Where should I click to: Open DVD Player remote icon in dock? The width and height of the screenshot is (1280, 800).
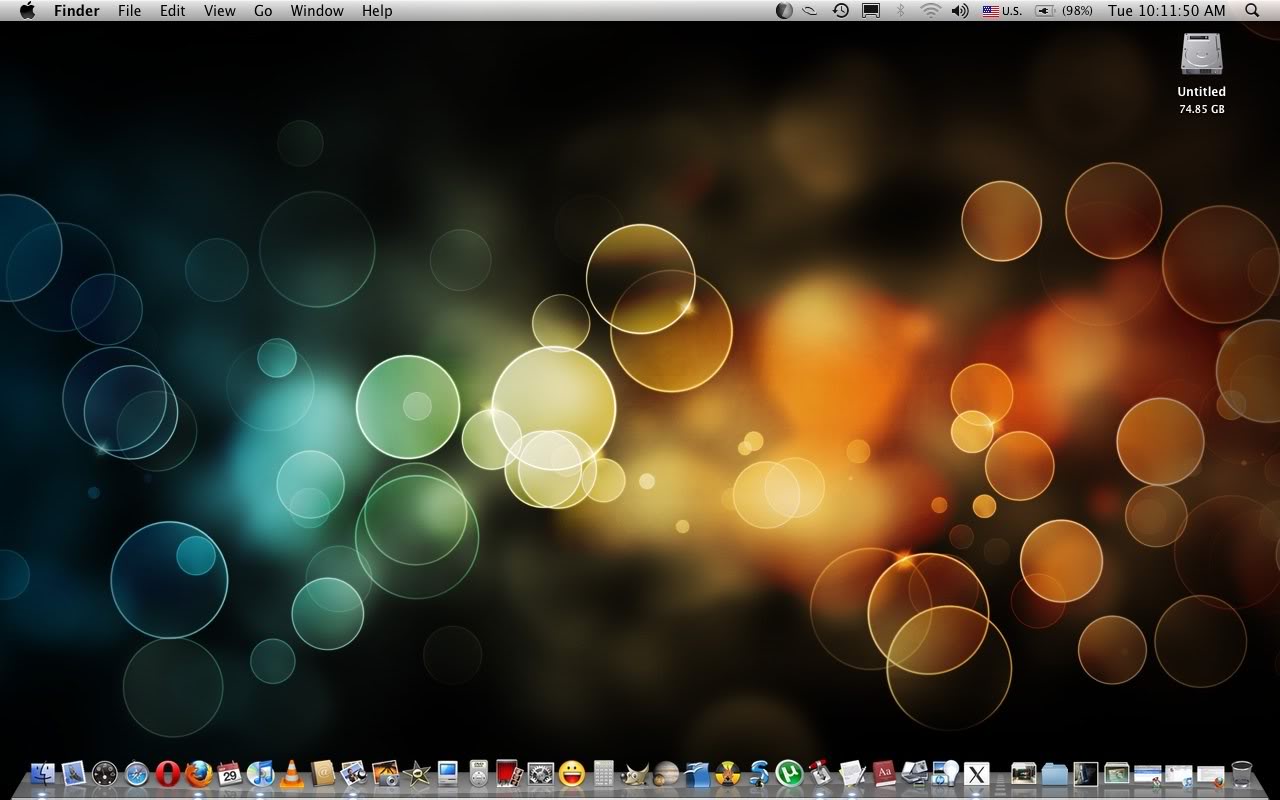[478, 773]
